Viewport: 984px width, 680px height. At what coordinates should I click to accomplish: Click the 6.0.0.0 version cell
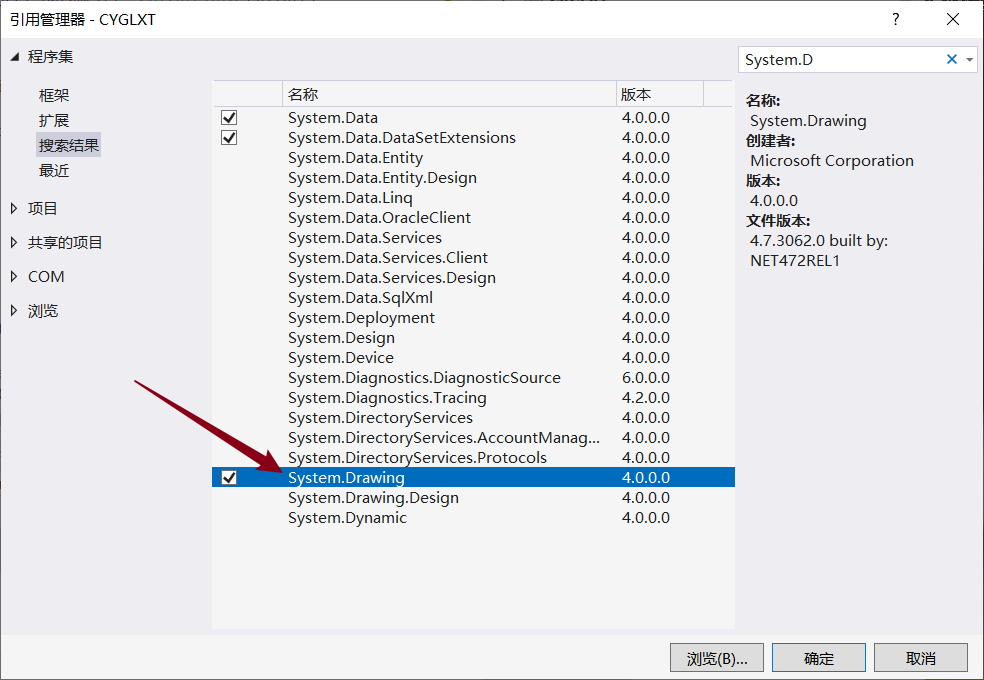click(646, 378)
